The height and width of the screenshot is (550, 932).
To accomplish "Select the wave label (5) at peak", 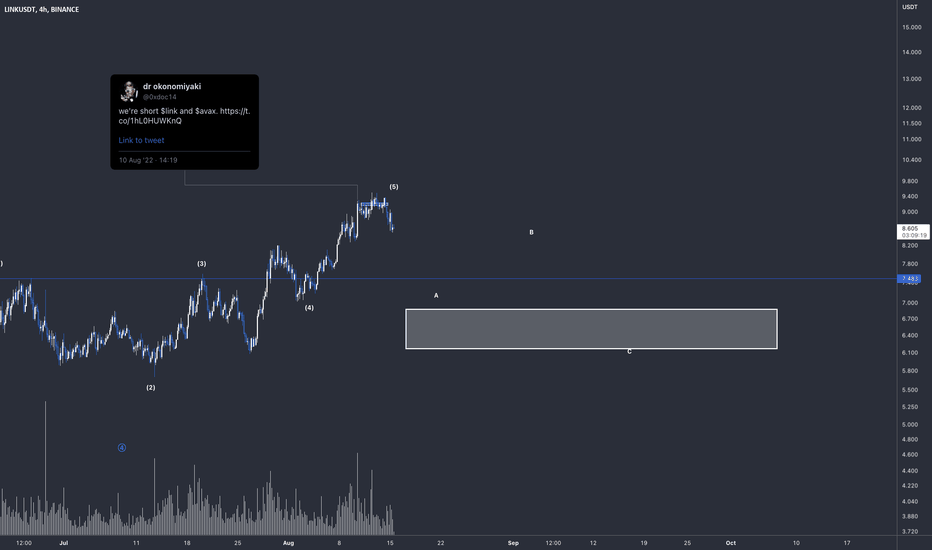I will point(394,187).
